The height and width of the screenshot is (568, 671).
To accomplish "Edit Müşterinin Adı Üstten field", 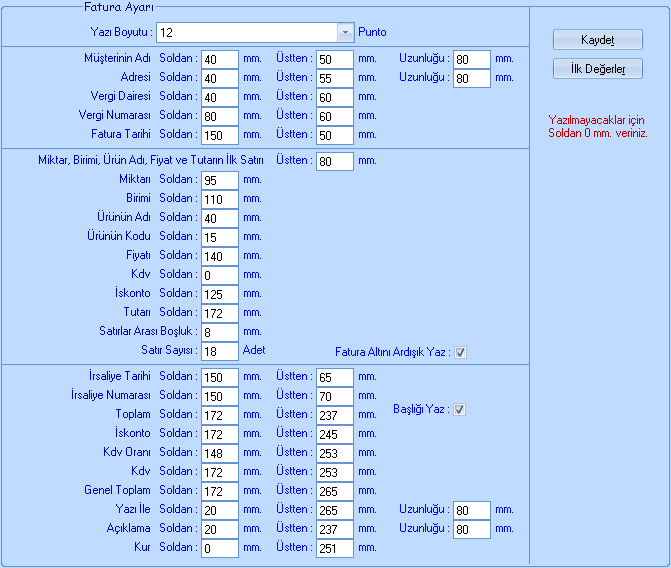I will pyautogui.click(x=335, y=59).
